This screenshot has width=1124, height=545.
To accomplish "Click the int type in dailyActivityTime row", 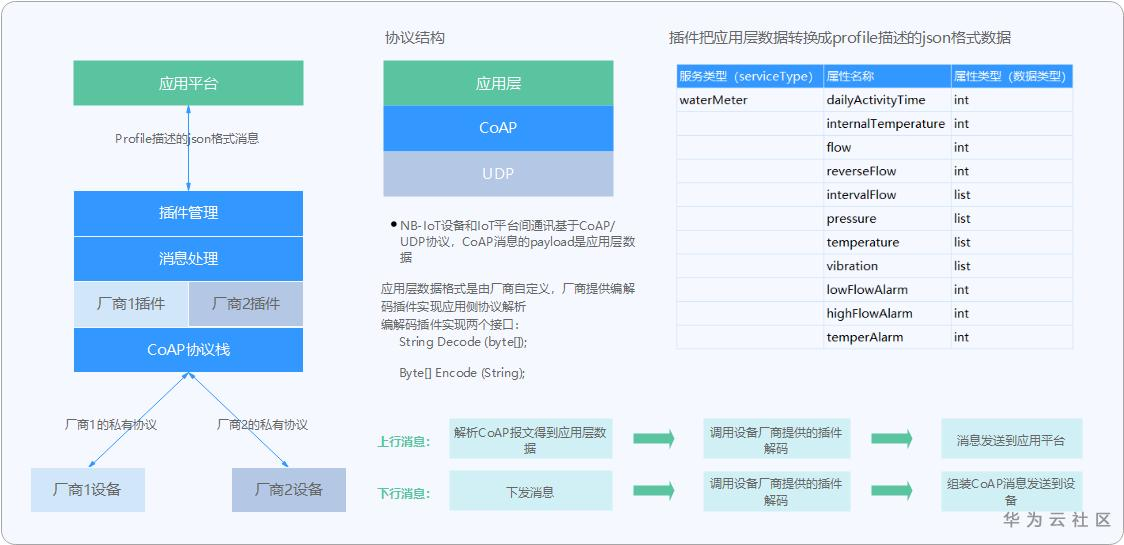I will pyautogui.click(x=1012, y=100).
